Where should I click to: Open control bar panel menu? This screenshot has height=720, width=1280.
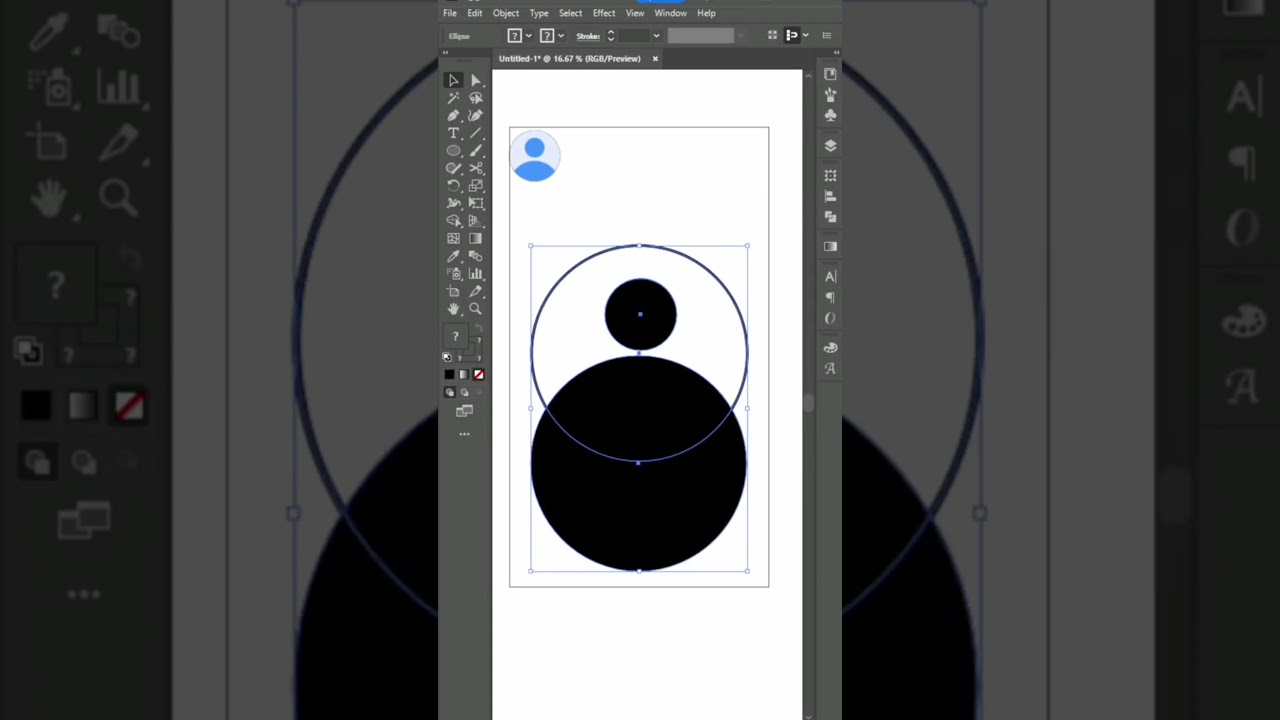[x=826, y=36]
